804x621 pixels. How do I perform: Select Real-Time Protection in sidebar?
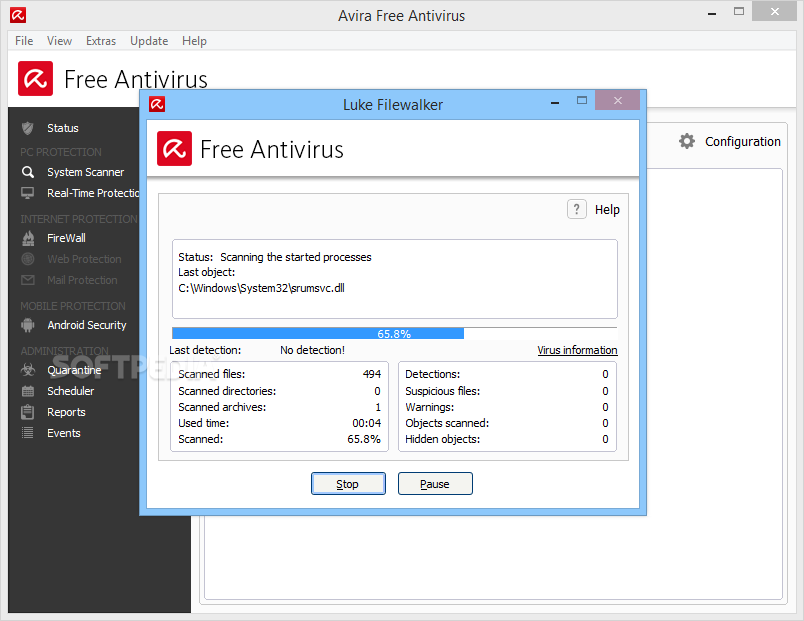click(x=93, y=193)
